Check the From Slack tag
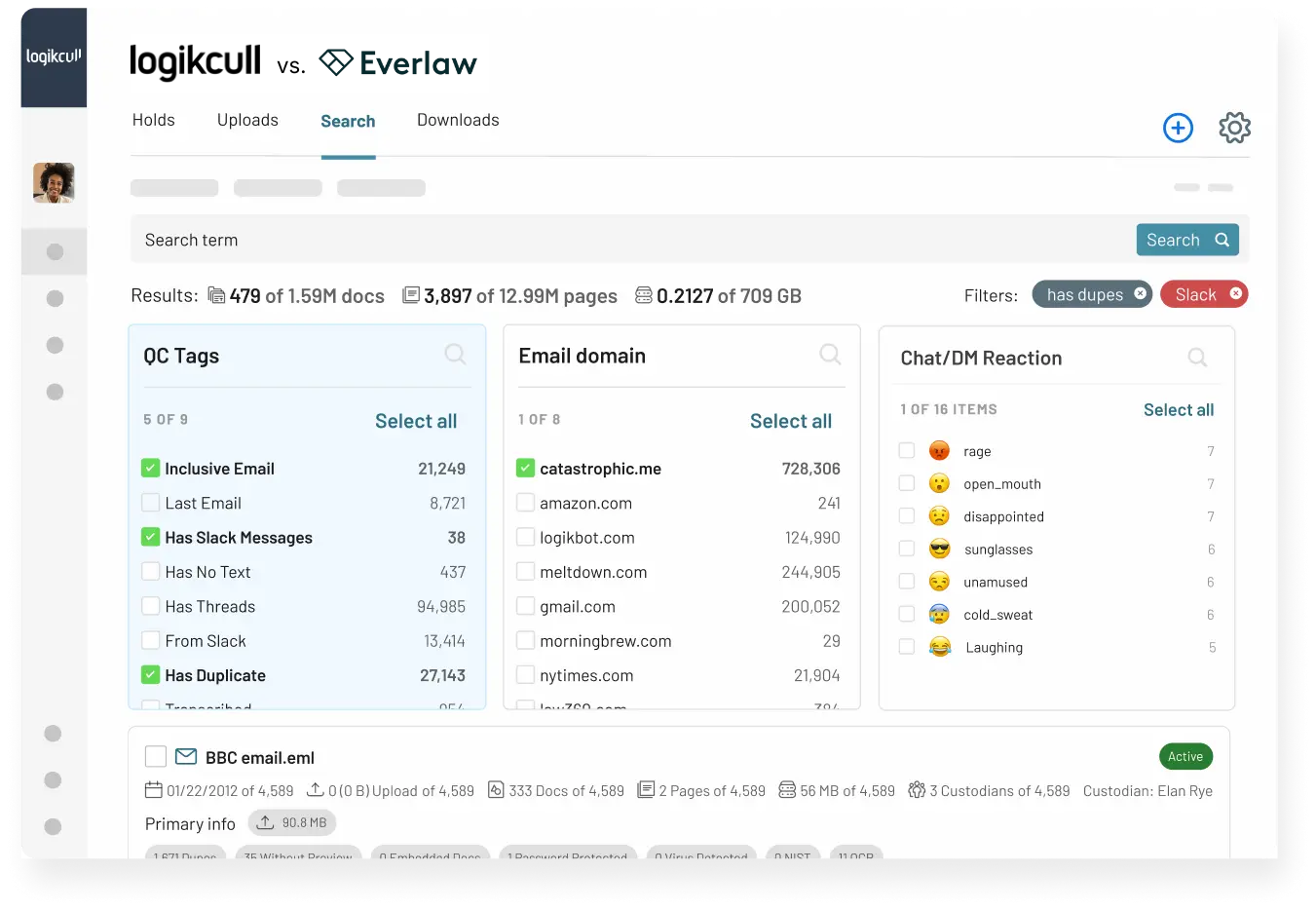Screen dimensions: 1316x910 point(150,640)
